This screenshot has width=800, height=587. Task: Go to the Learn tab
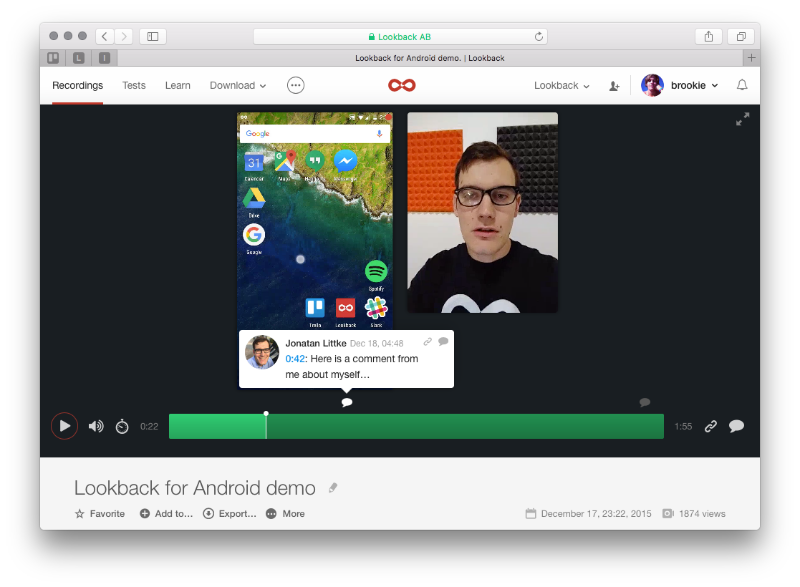[178, 86]
